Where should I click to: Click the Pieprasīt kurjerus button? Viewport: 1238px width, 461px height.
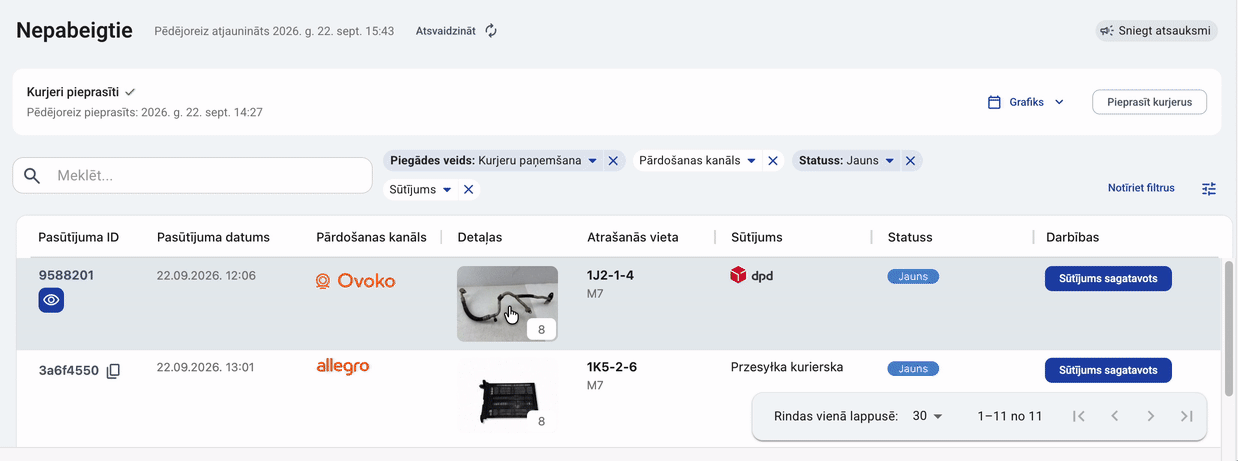tap(1149, 102)
